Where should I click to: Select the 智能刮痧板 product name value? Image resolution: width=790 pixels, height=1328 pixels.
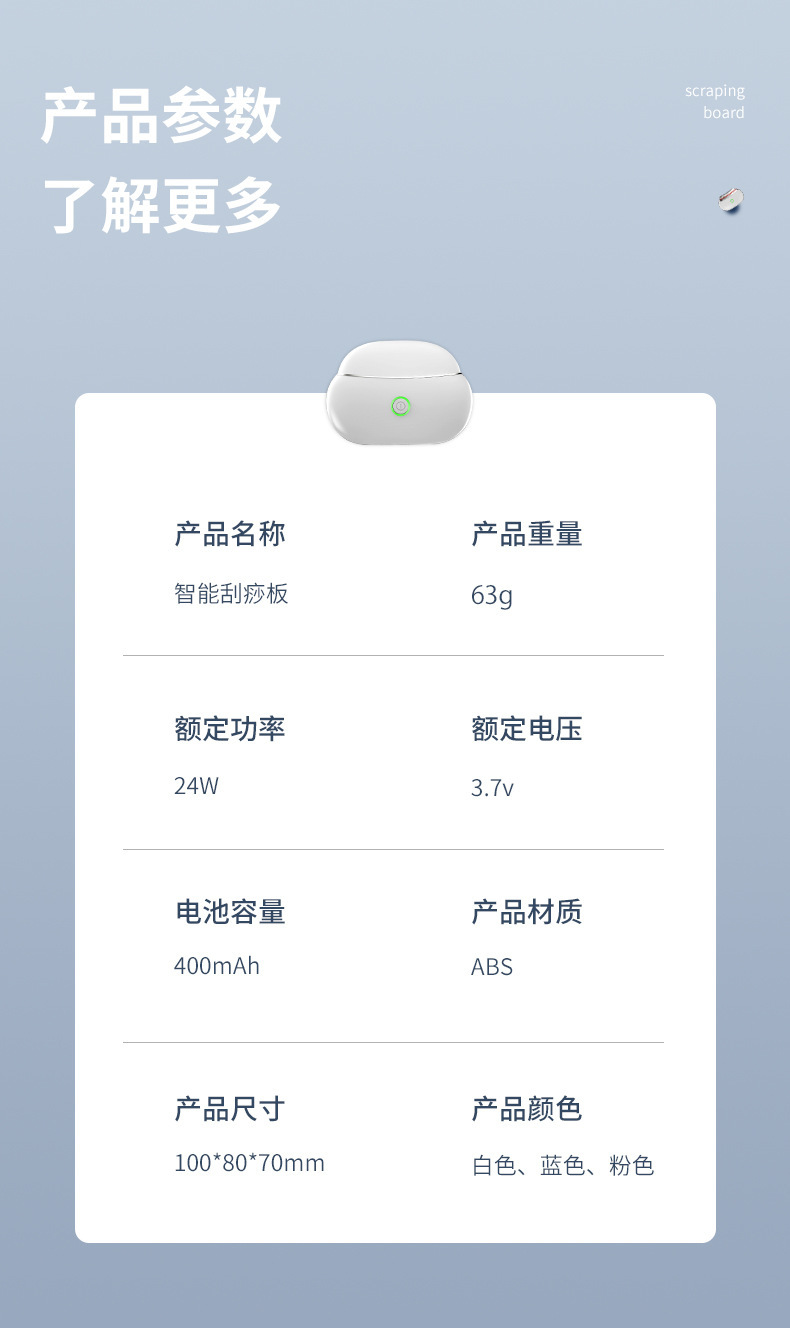[231, 594]
